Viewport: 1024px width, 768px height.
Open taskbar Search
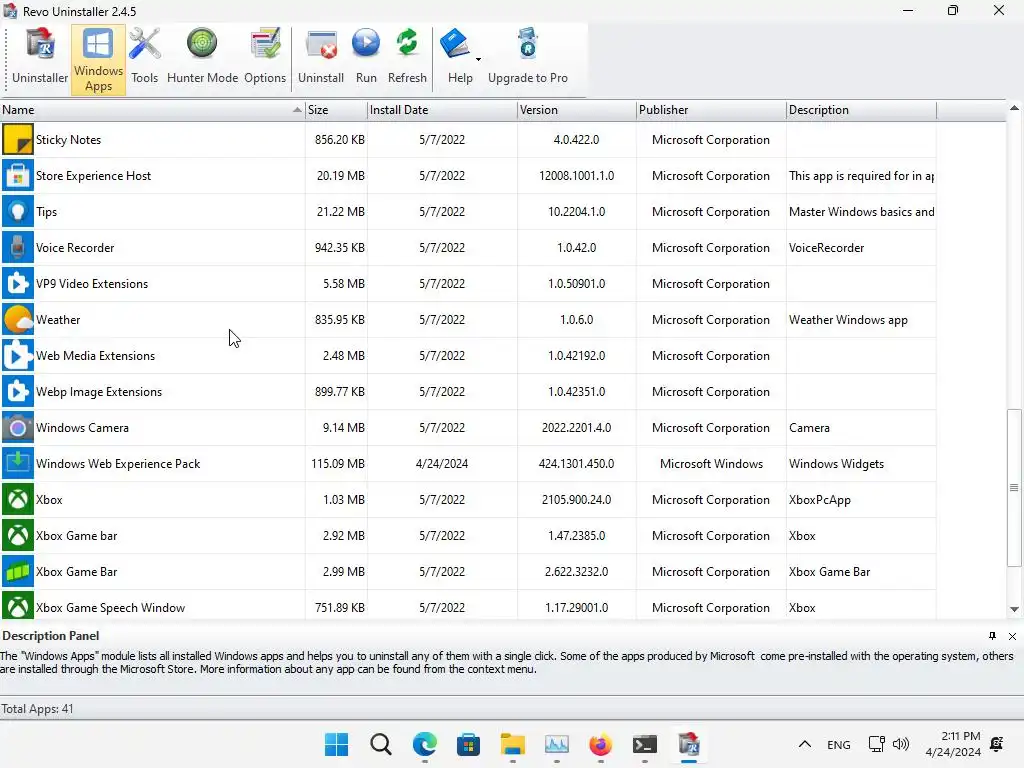(381, 744)
